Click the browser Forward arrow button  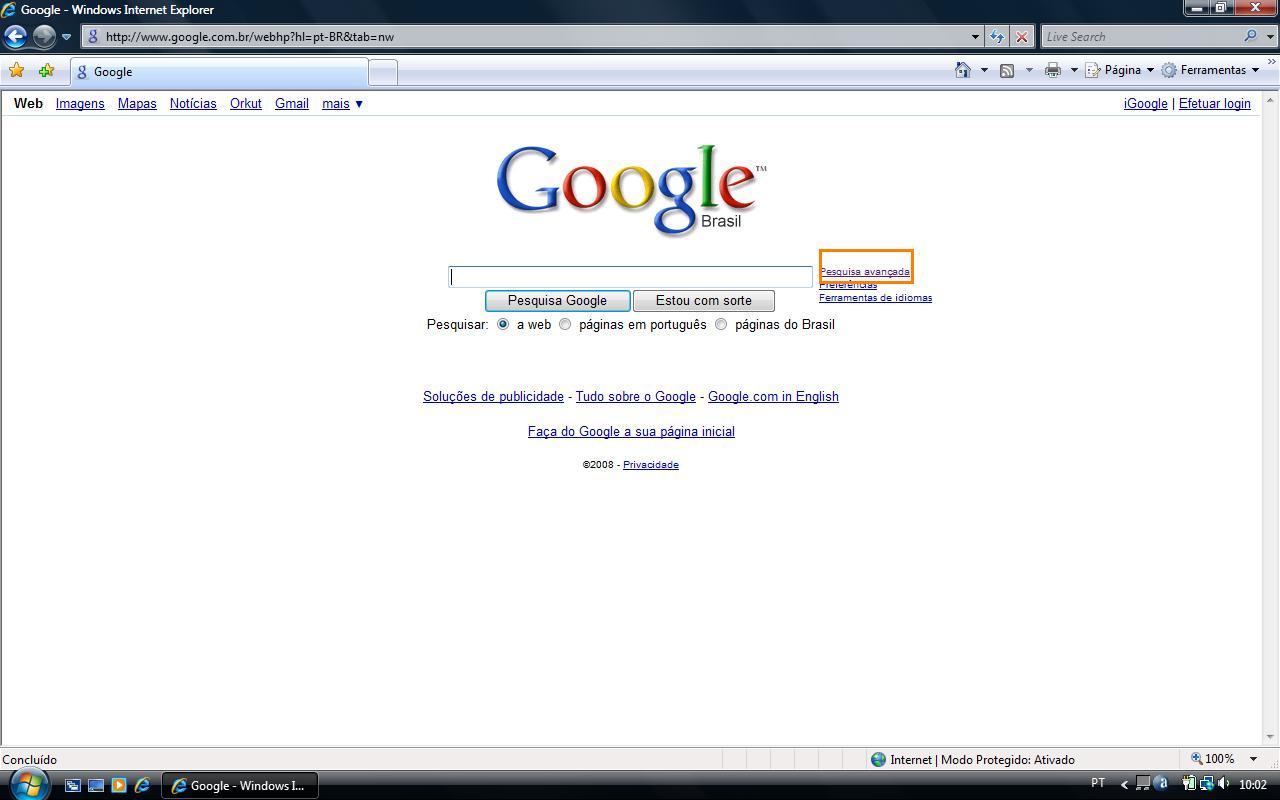tap(44, 37)
